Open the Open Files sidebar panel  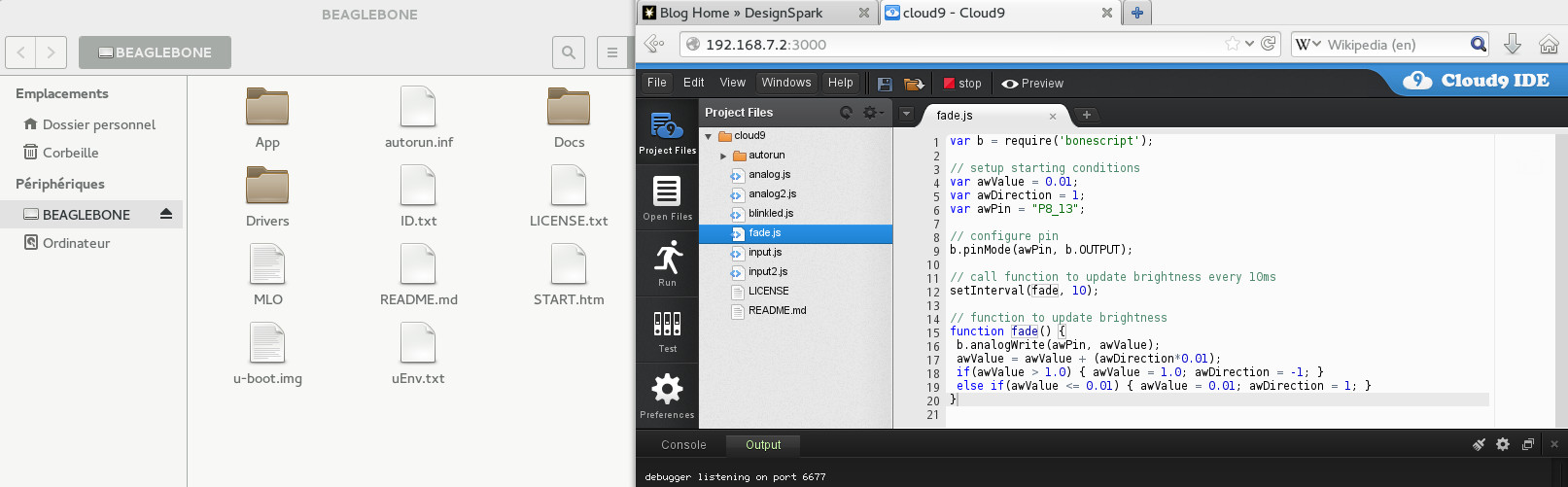[x=667, y=198]
